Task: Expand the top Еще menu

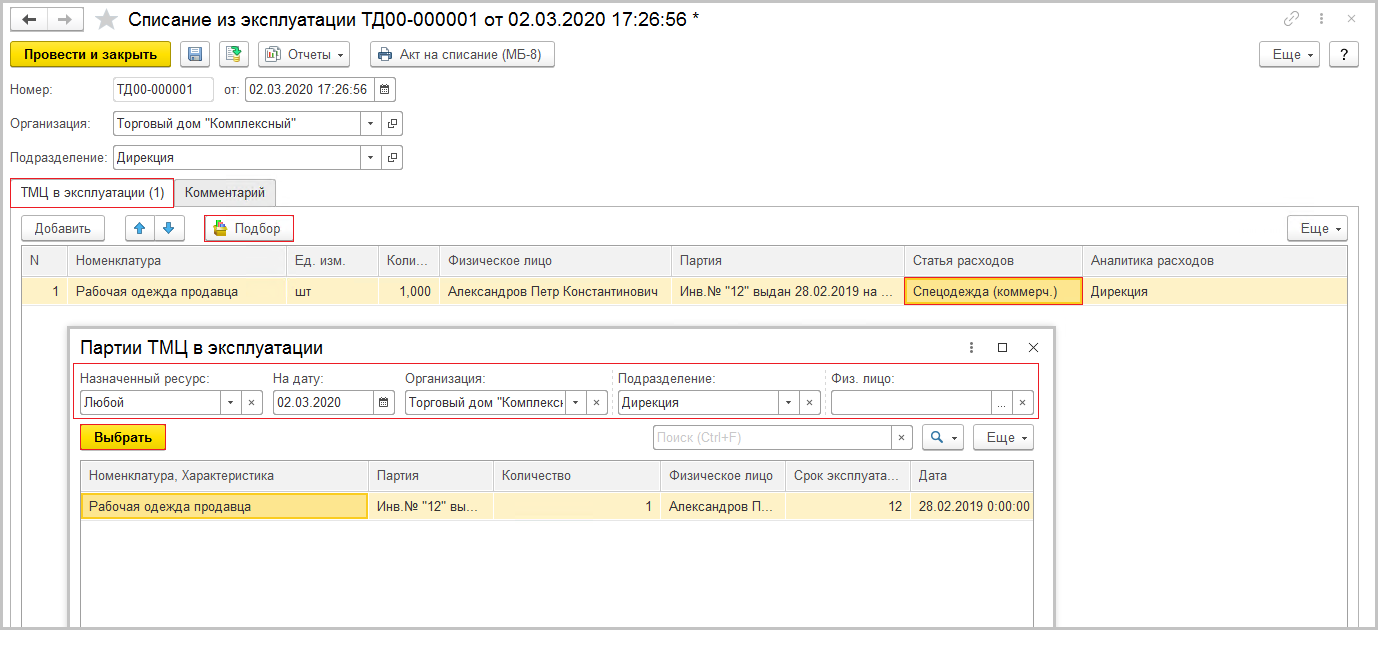Action: click(x=1290, y=54)
